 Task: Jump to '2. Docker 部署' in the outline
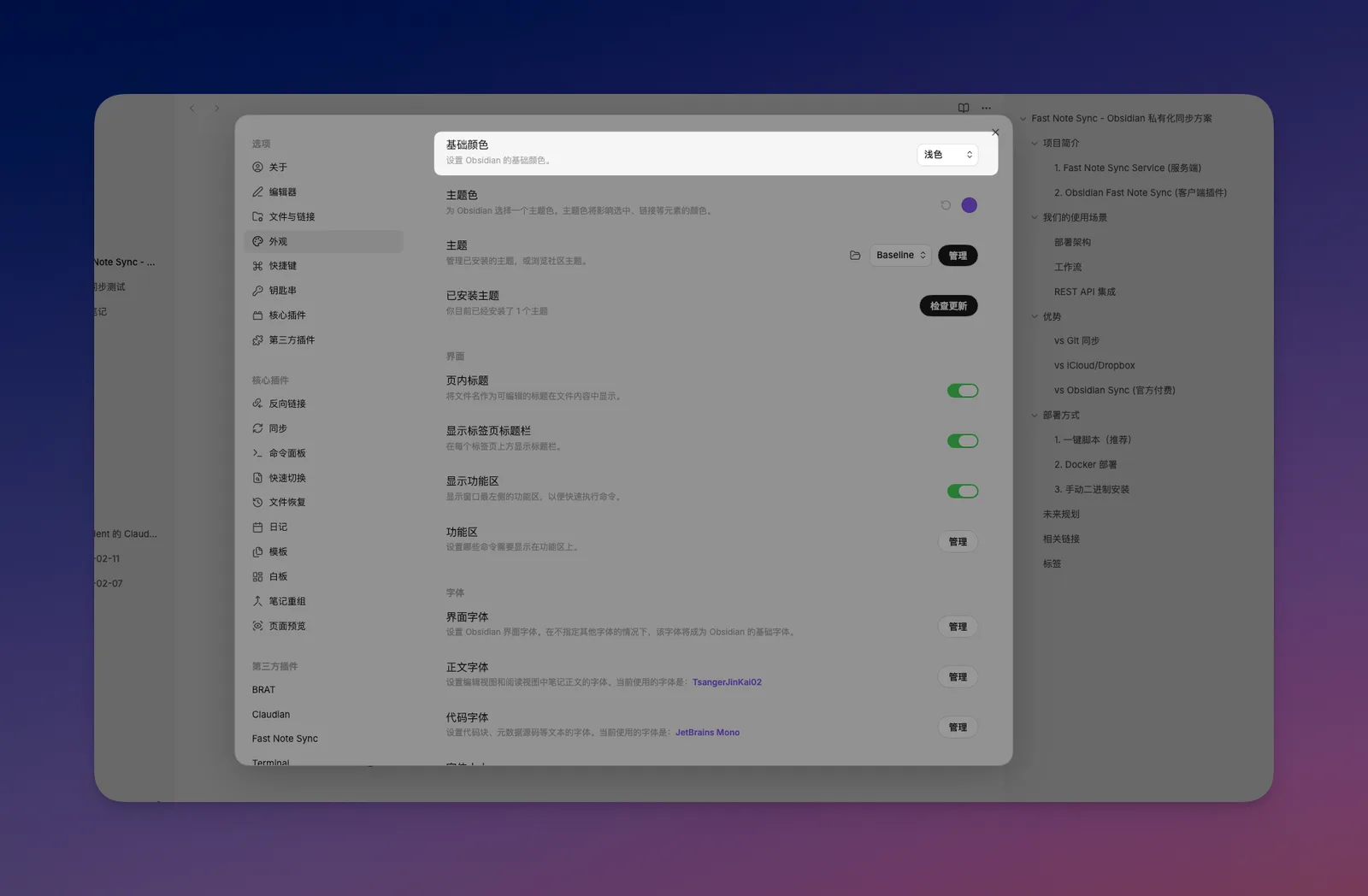[1085, 465]
